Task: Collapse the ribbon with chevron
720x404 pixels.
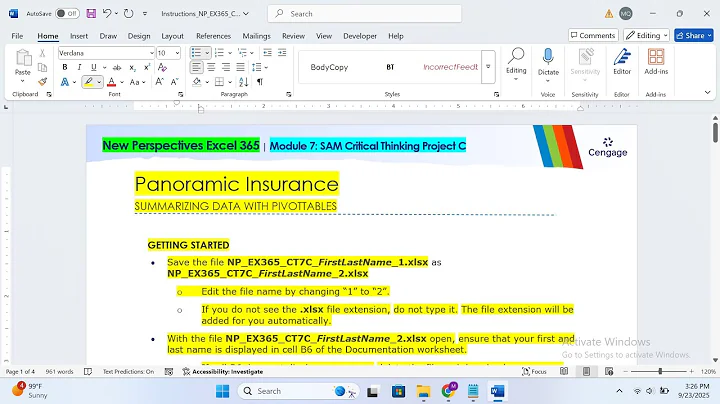Action: coord(707,93)
